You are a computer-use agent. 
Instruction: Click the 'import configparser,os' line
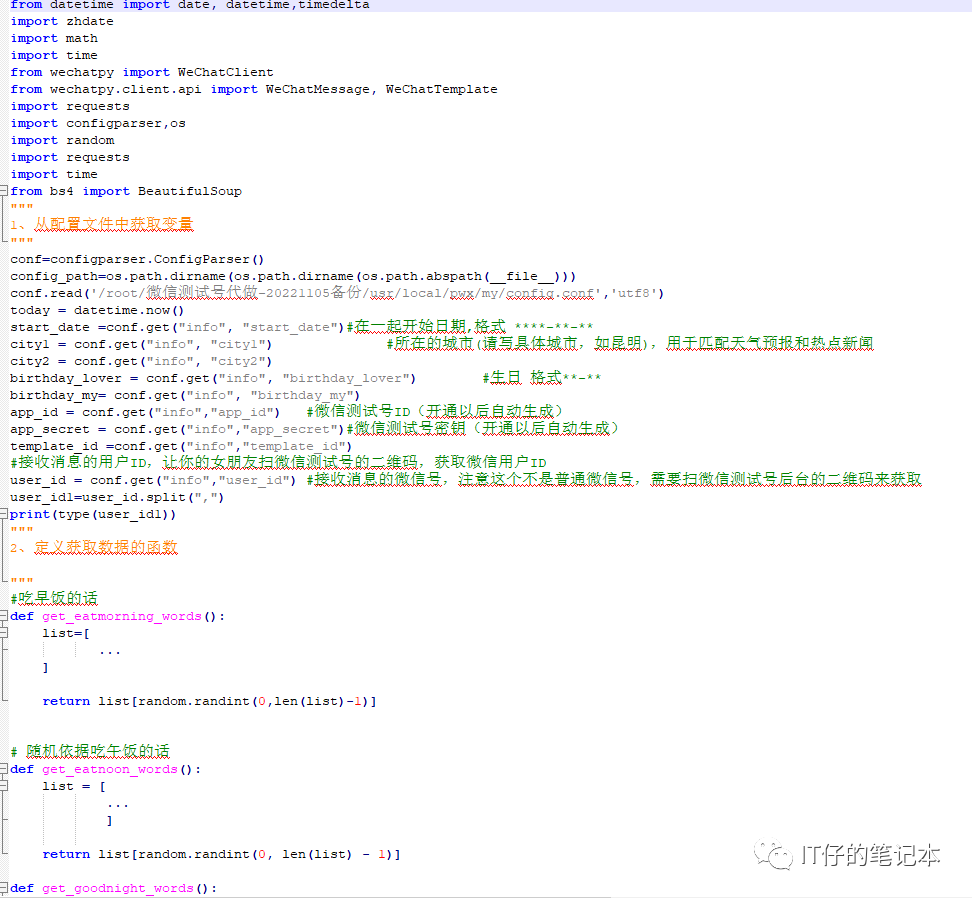tap(98, 123)
